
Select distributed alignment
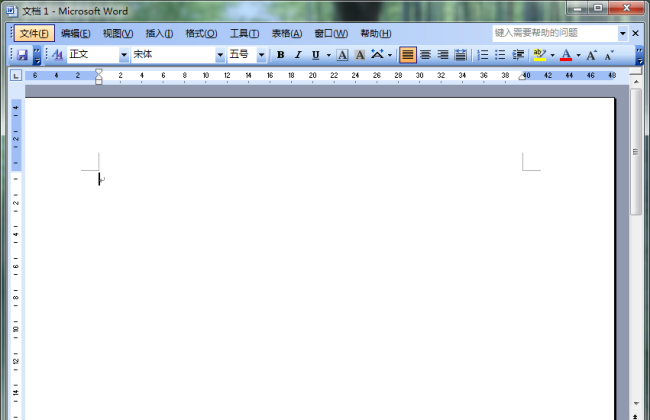461,55
